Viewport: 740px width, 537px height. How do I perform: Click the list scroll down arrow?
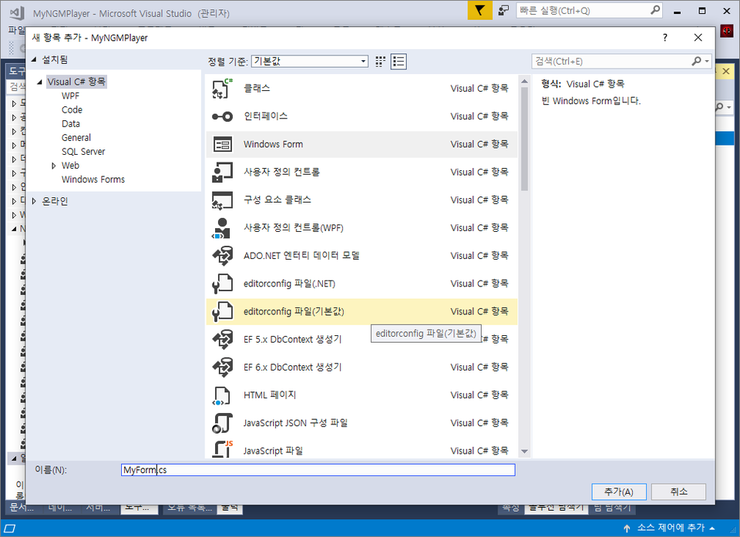(524, 452)
